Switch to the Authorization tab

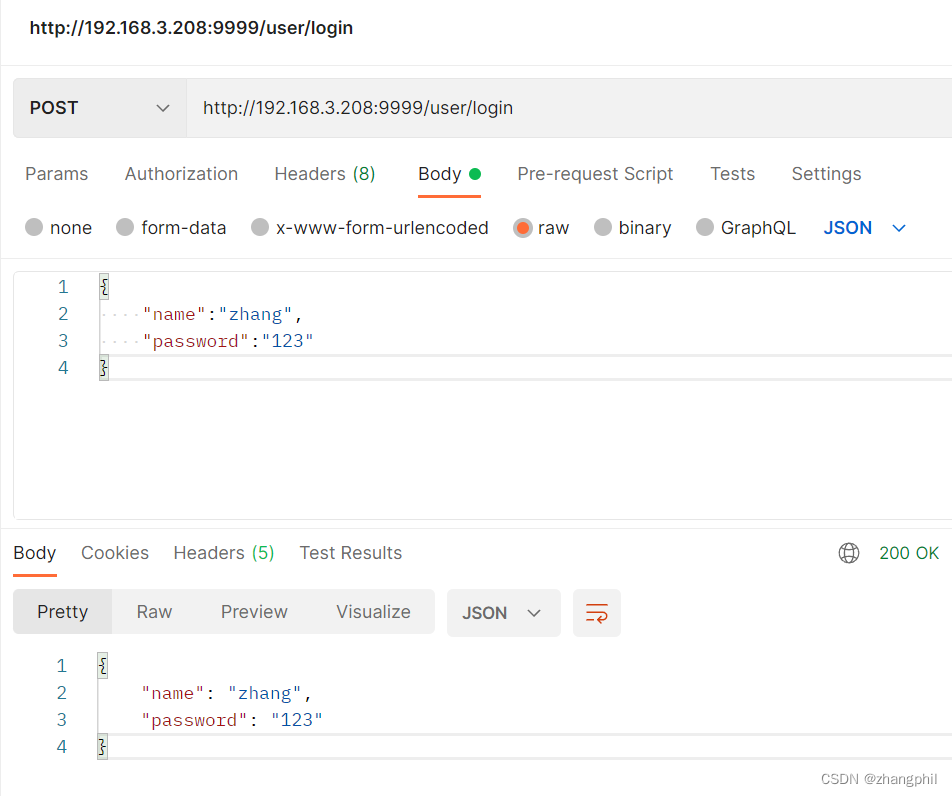(181, 174)
